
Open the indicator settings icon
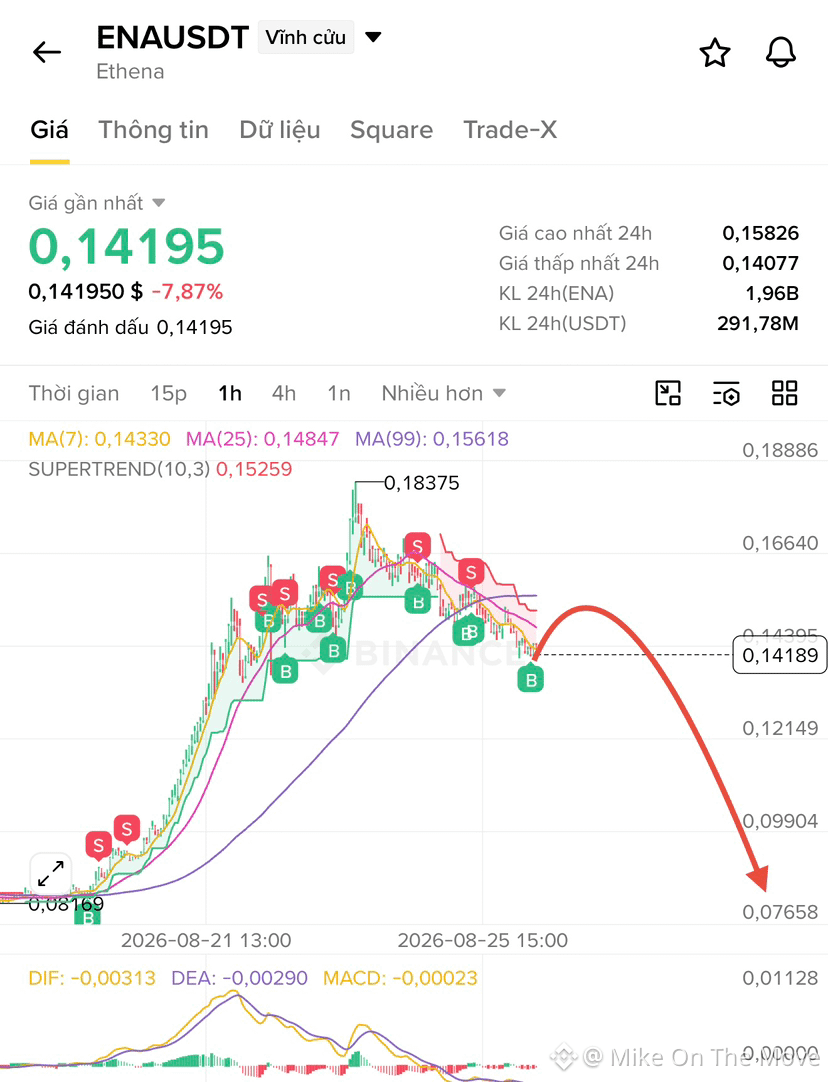726,393
